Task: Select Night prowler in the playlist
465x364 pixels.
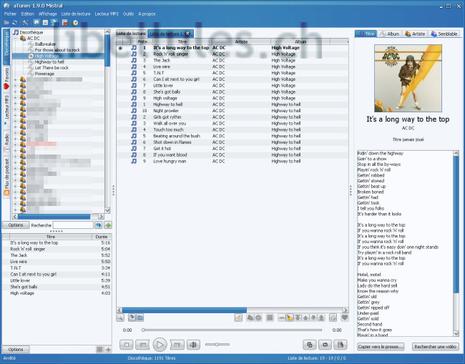Action: click(x=232, y=111)
